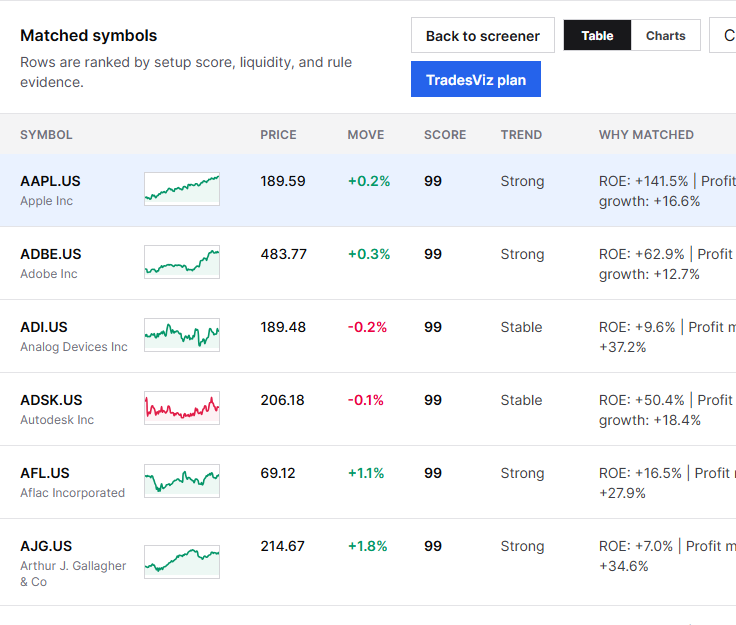The image size is (736, 625).
Task: Open the AAPL.US sparkline chart
Action: 182,189
